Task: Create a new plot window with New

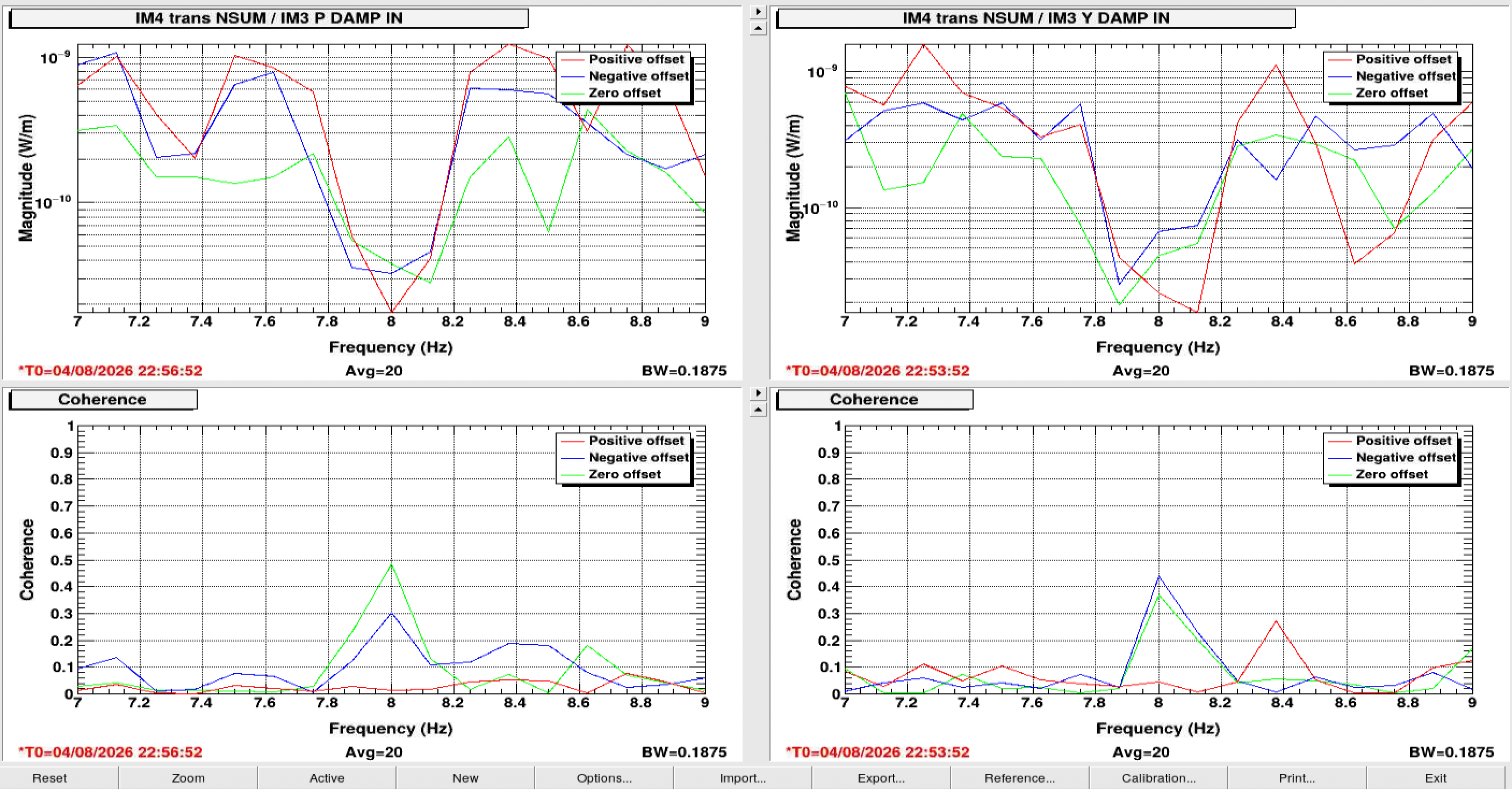Action: point(465,778)
